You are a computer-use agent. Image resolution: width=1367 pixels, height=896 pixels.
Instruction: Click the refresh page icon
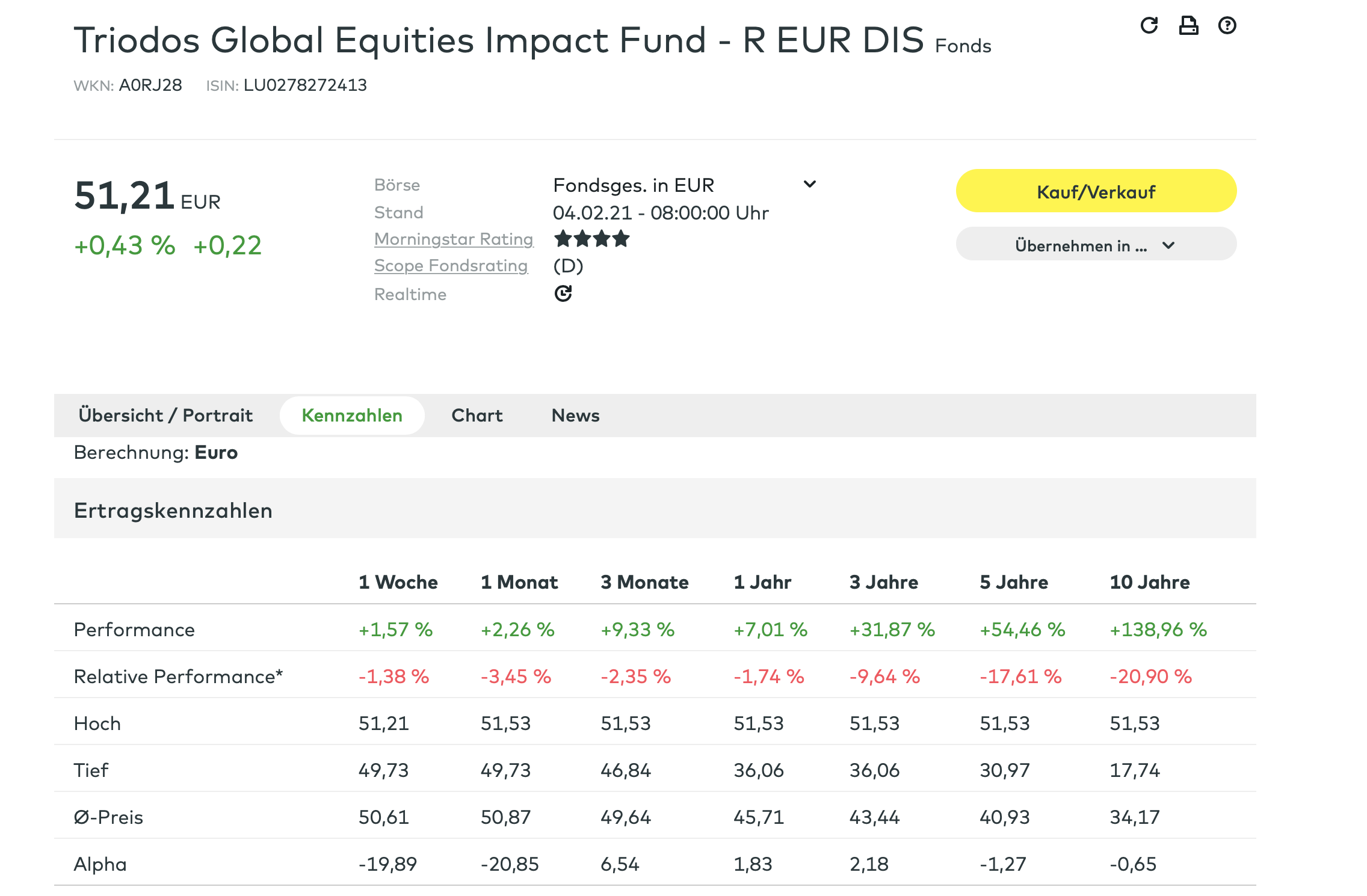[x=1149, y=25]
